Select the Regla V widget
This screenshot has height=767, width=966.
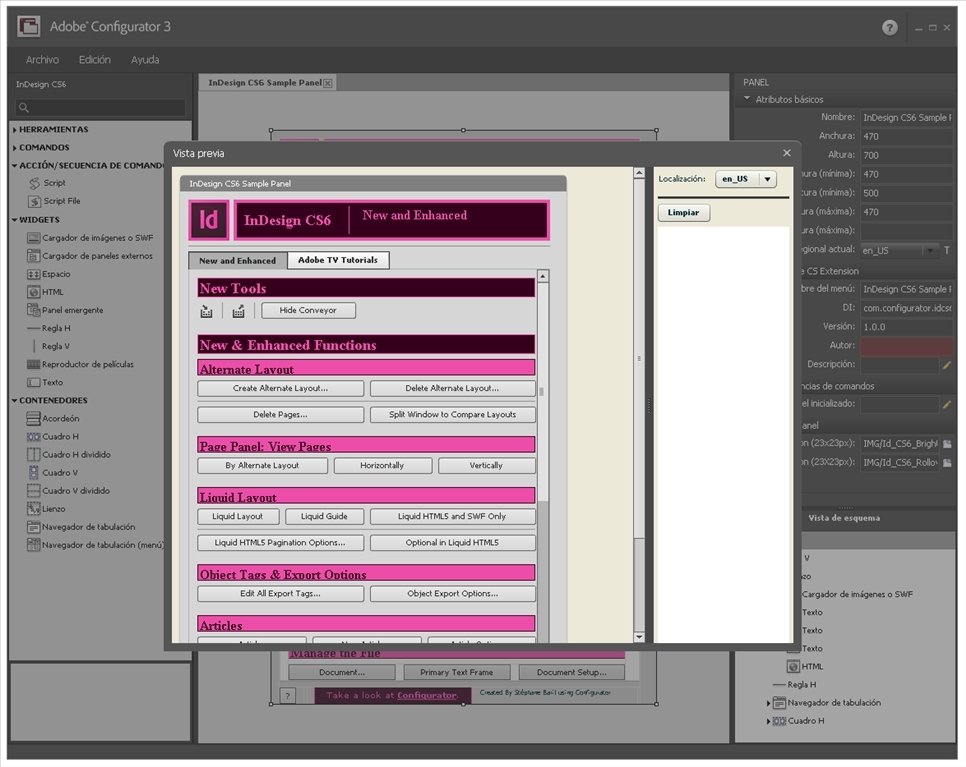[49, 346]
